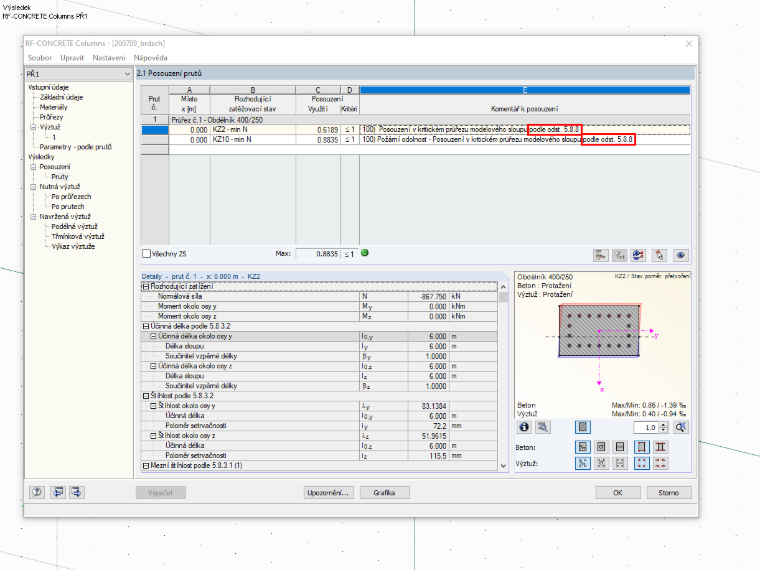Viewport: 760px width, 570px height.
Task: Confirm with the OK button
Action: point(618,492)
